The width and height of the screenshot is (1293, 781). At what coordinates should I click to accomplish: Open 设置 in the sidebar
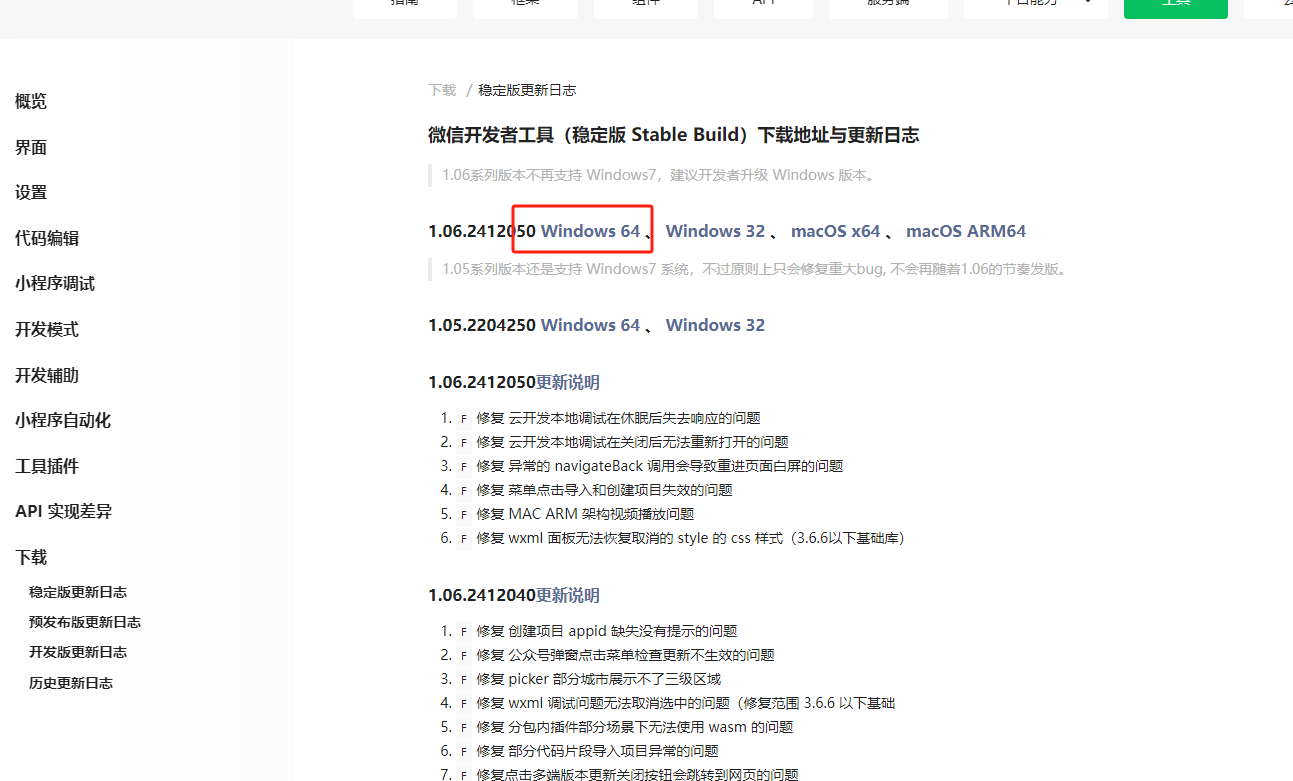click(x=31, y=192)
